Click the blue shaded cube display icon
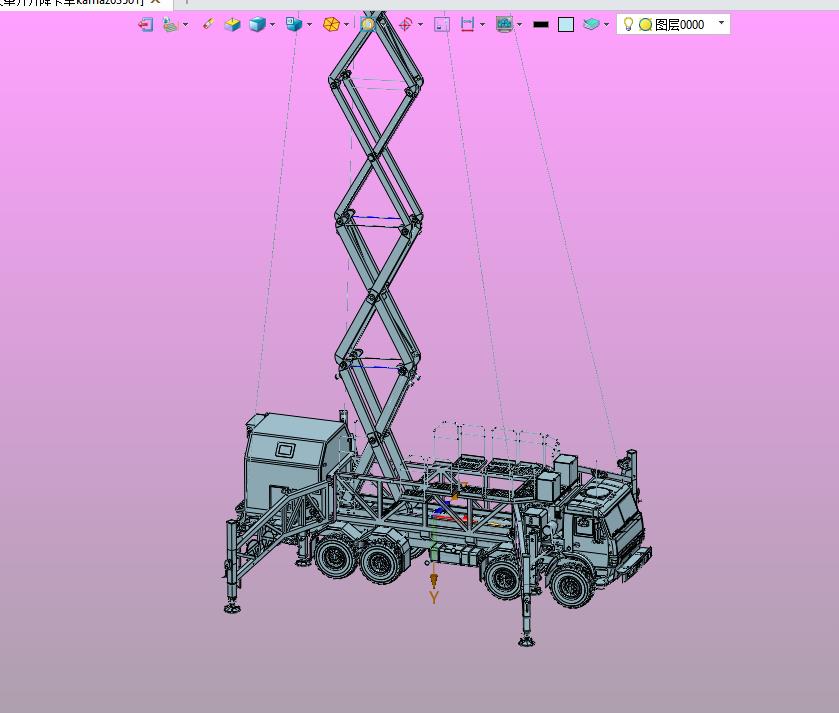Viewport: 839px width, 713px height. tap(257, 25)
